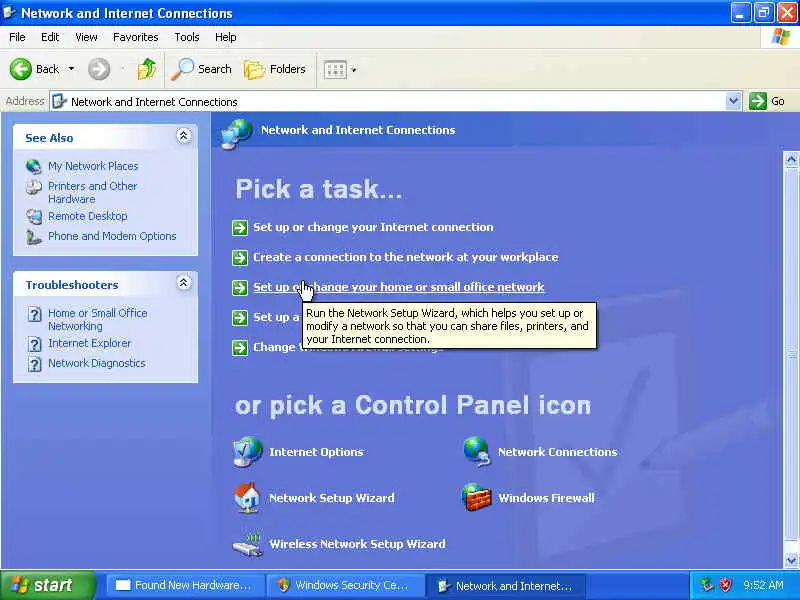Open the Tools menu

pyautogui.click(x=187, y=37)
